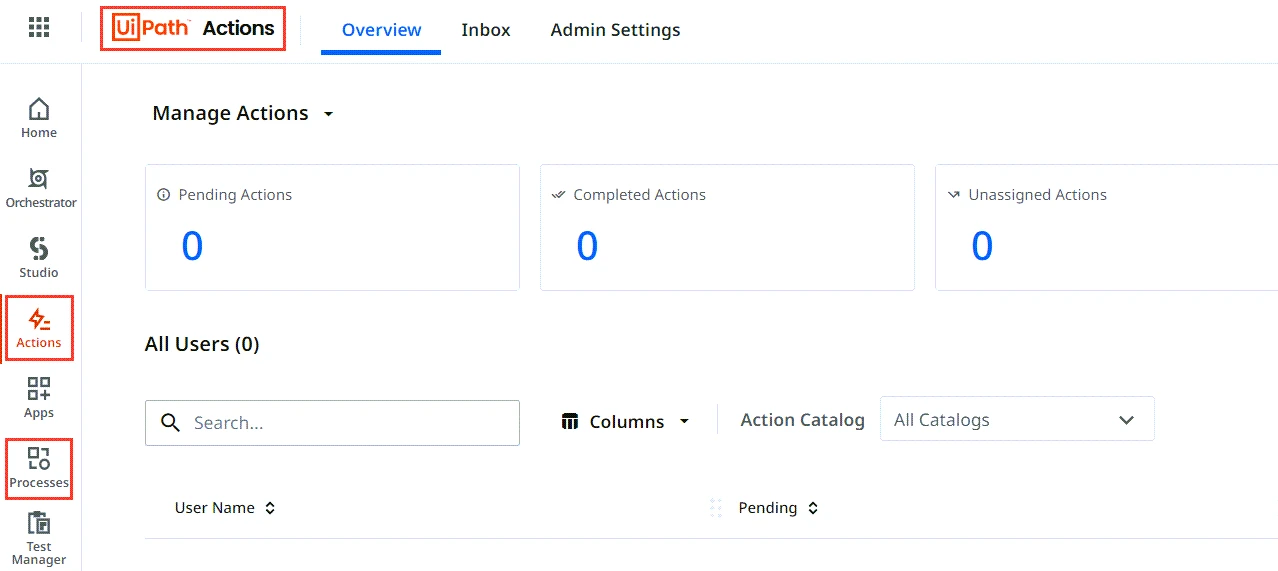Click the Completed Actions checkmark icon
This screenshot has height=571, width=1278.
click(x=559, y=195)
